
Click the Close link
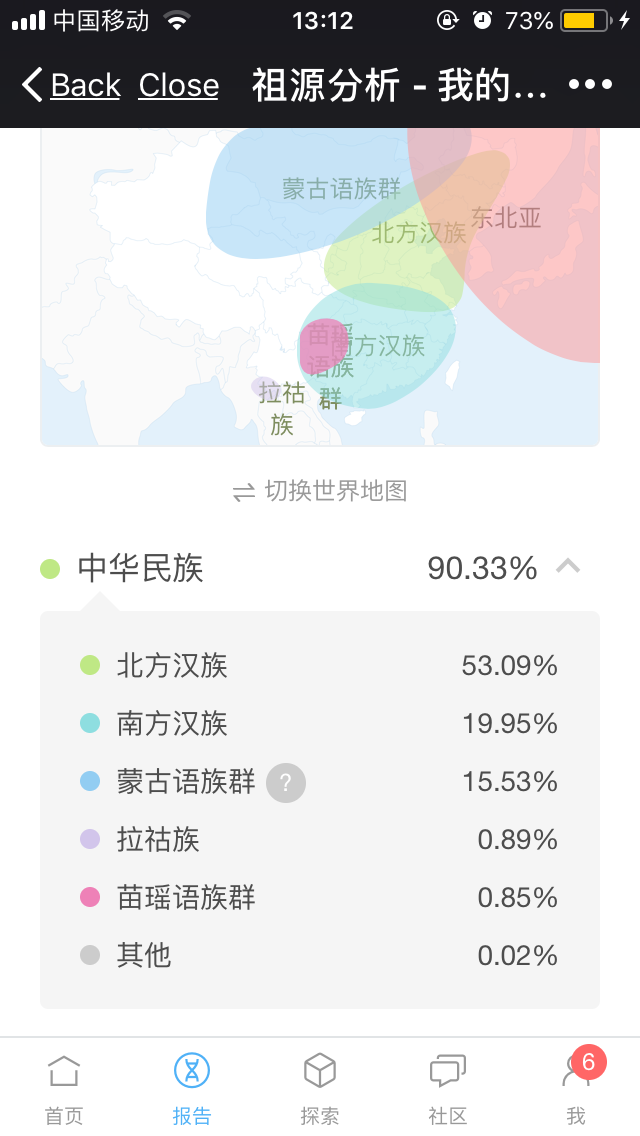(178, 85)
